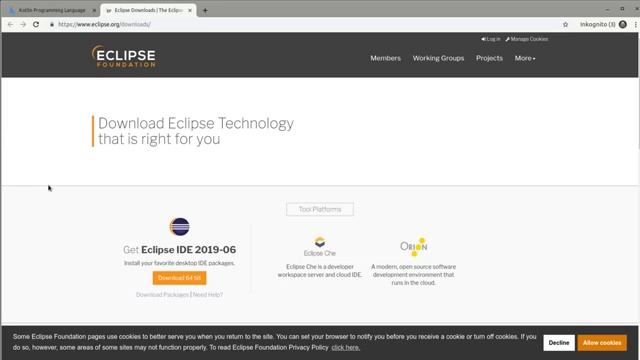Viewport: 640px width, 360px height.
Task: Close the Kotlin Programming Language tab
Action: coord(94,10)
